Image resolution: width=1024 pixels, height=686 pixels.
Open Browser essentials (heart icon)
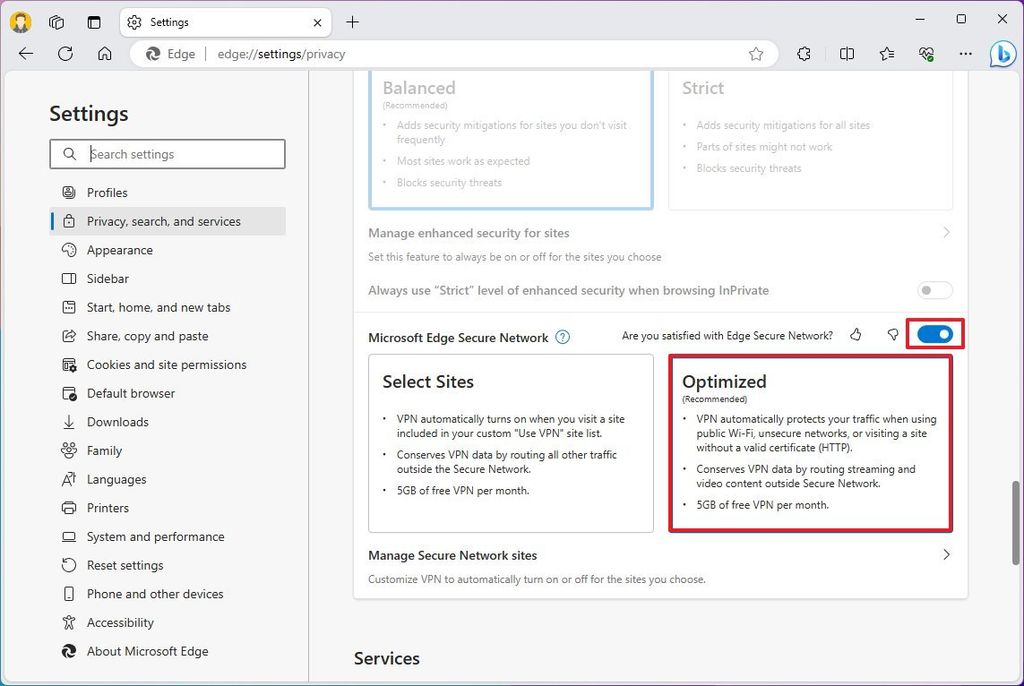[x=927, y=54]
